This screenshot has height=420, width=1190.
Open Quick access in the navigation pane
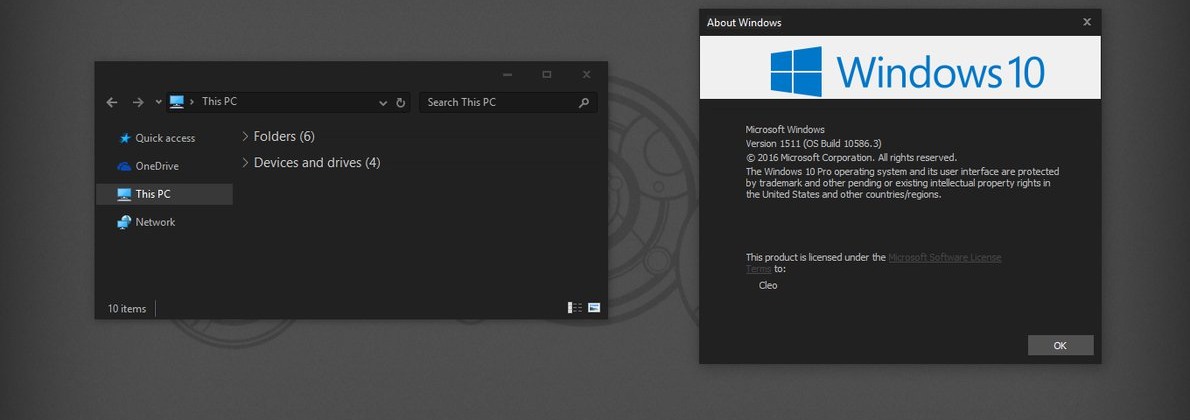coord(165,138)
